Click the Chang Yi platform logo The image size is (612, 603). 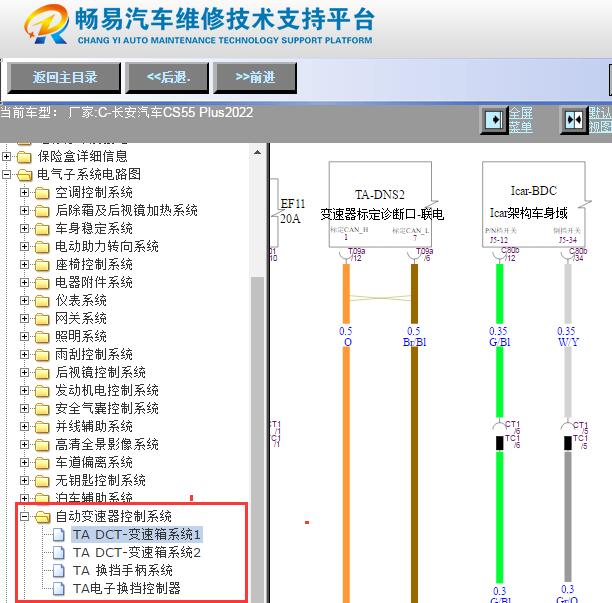click(x=46, y=23)
